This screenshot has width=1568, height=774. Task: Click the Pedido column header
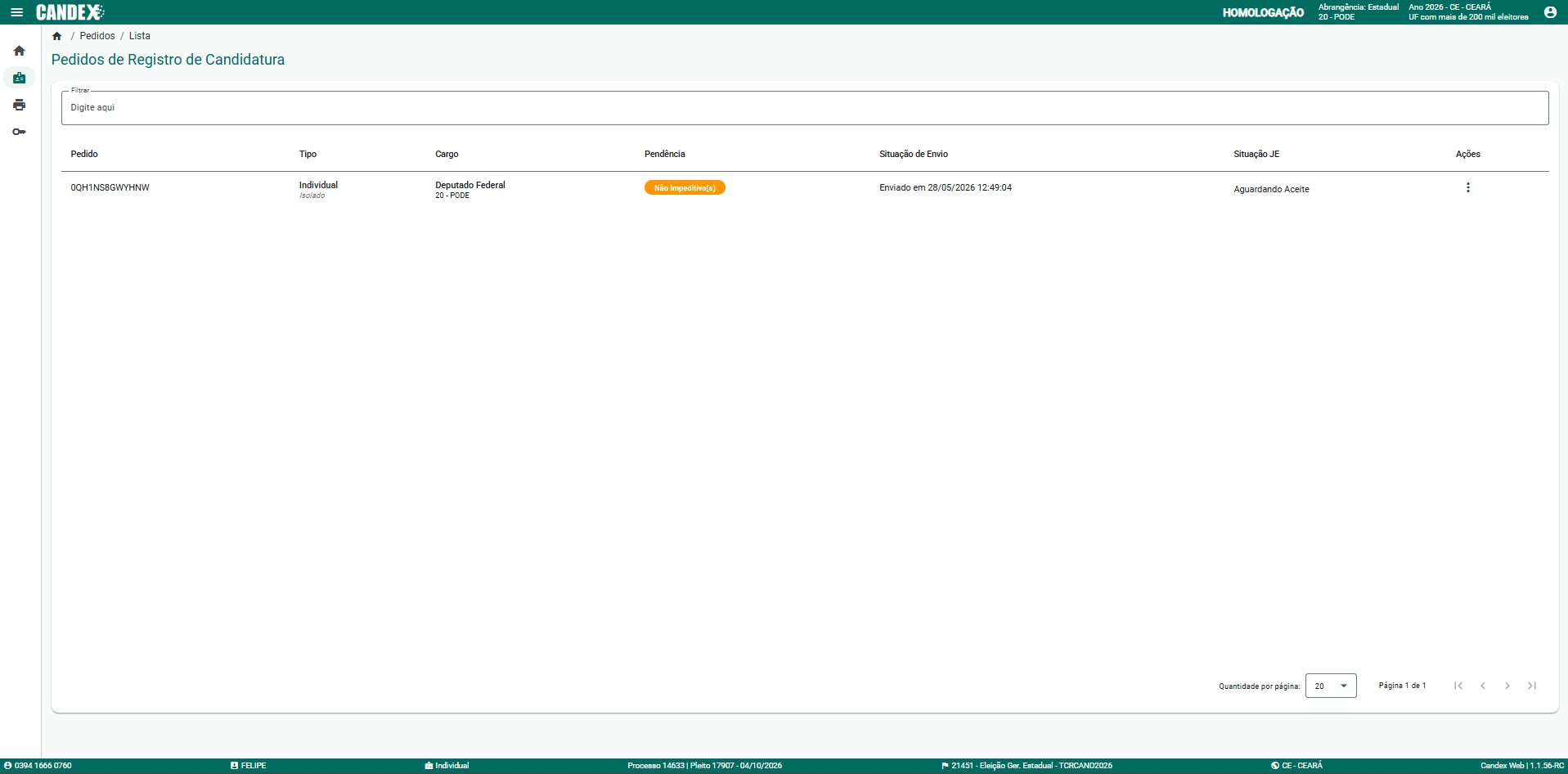click(84, 154)
